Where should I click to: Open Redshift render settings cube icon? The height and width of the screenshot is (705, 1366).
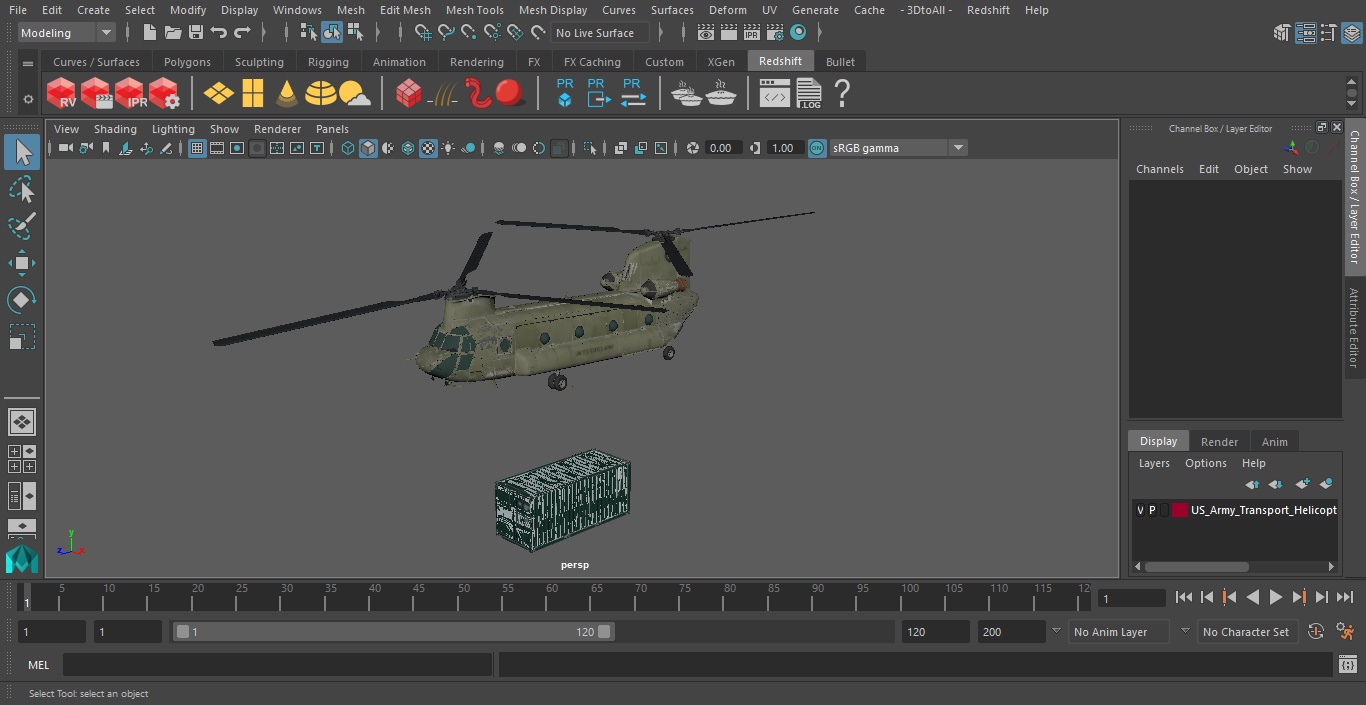click(164, 94)
